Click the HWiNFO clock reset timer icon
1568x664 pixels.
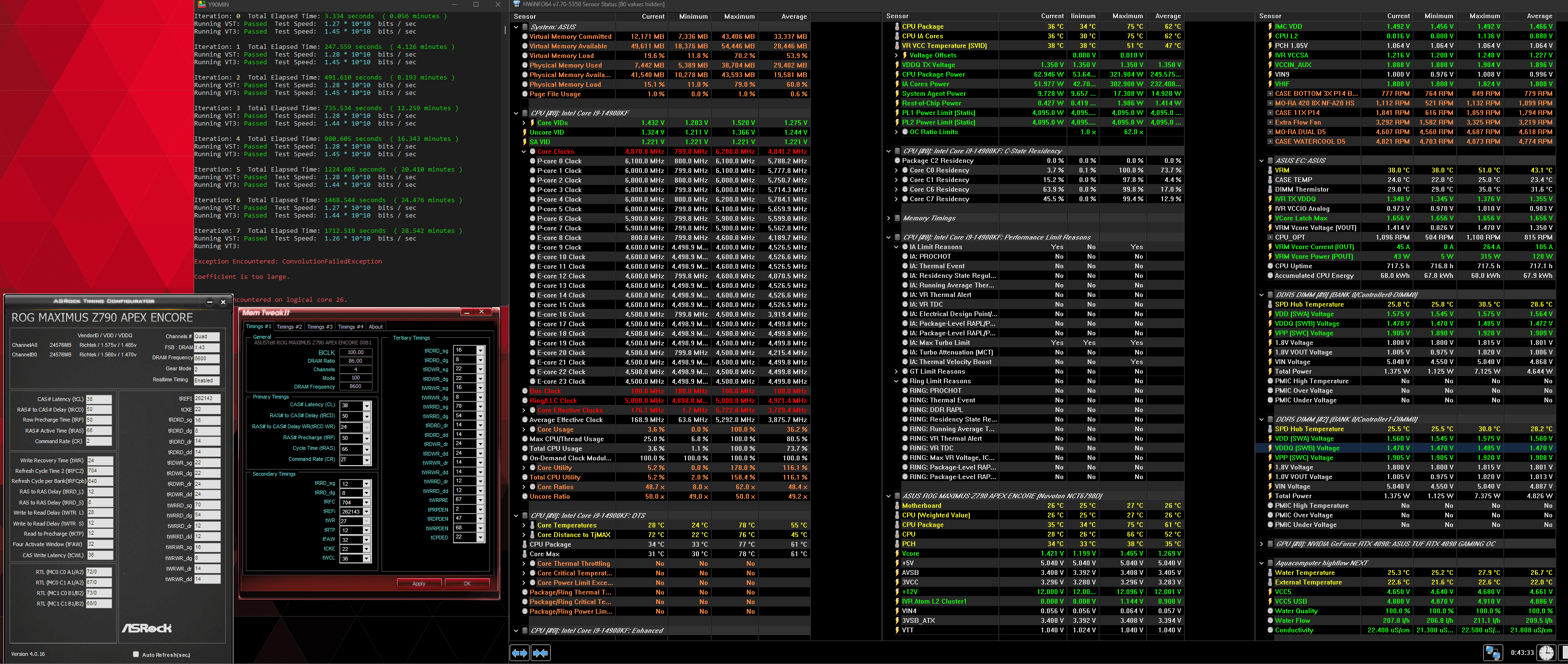(x=1547, y=653)
